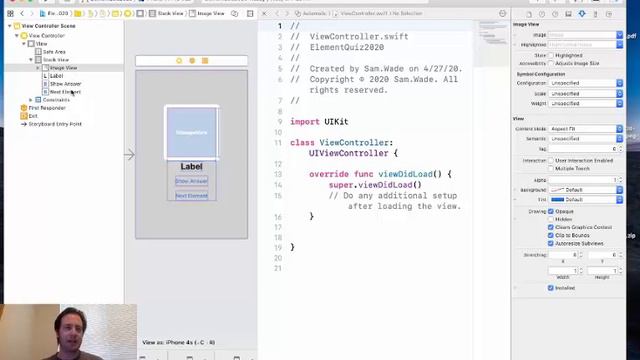640x360 pixels.
Task: Click the Automatic assistant mode icon
Action: point(298,13)
